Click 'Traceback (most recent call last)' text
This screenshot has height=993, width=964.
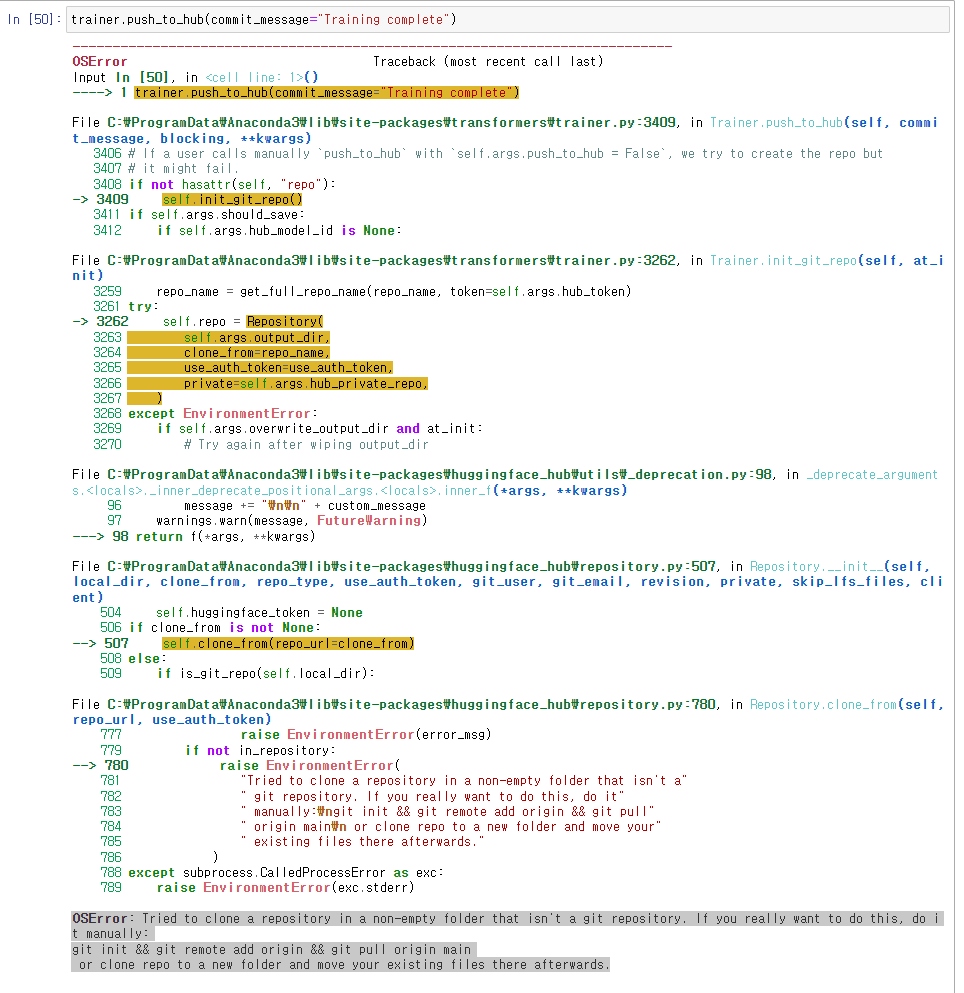point(488,61)
